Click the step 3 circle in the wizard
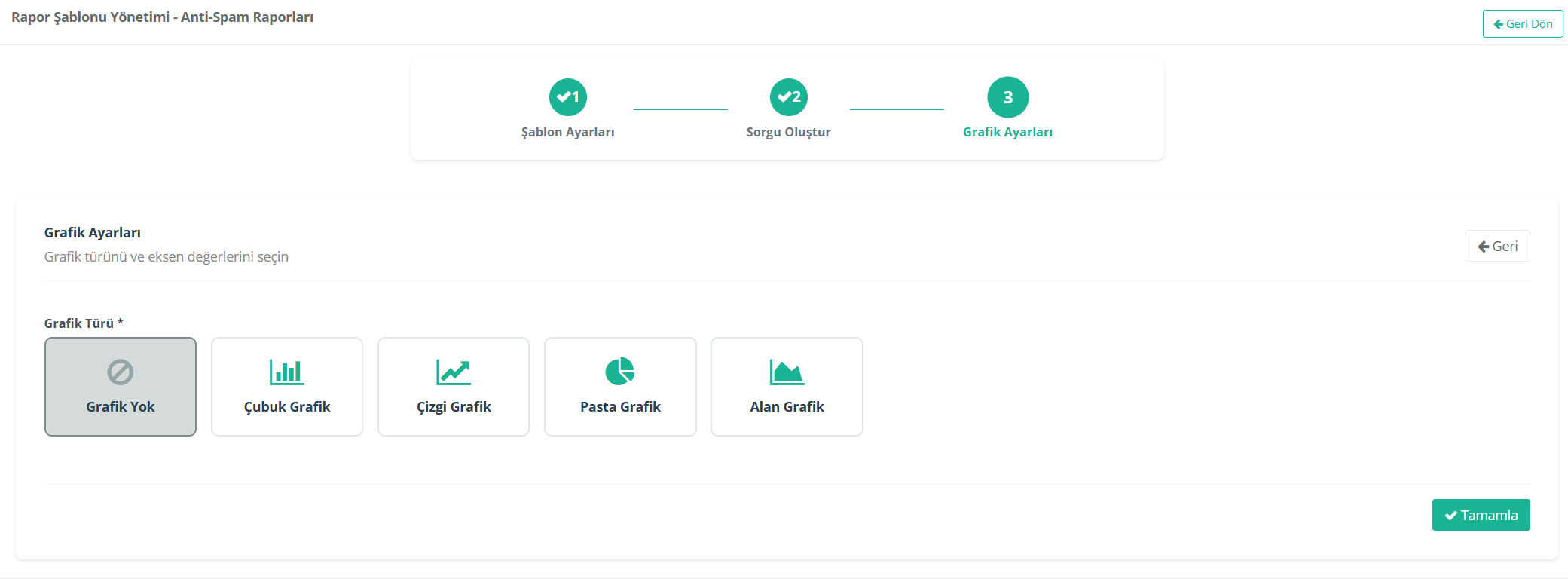 point(1008,97)
